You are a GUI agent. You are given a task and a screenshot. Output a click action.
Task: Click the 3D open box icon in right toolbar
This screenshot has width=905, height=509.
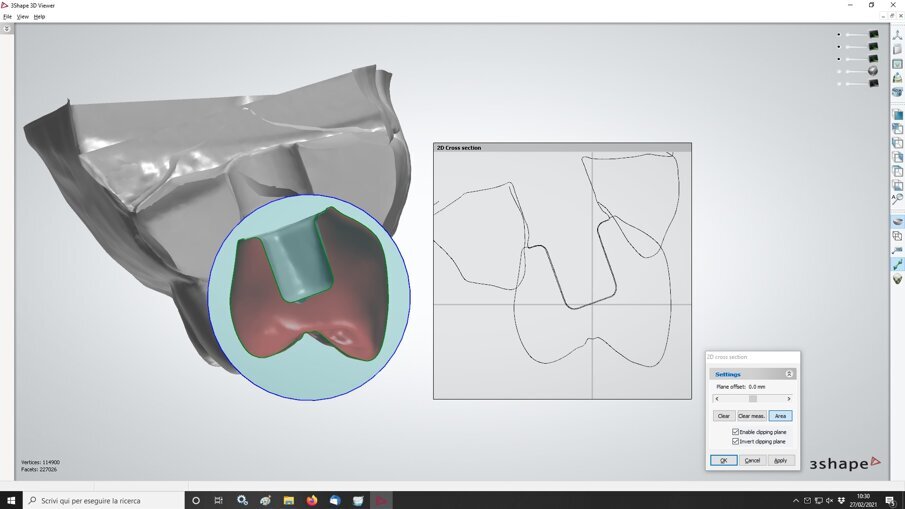897,92
